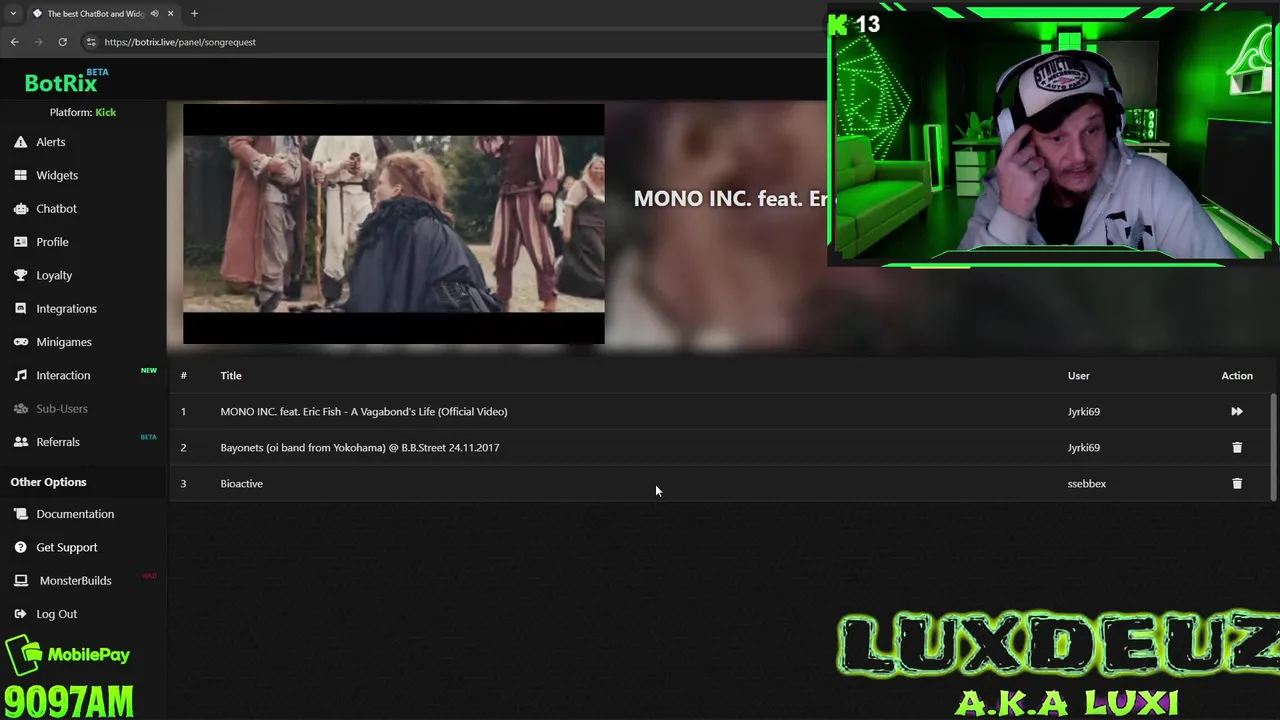Viewport: 1280px width, 720px height.
Task: Click the Alerts bell icon in sidebar
Action: 20,142
